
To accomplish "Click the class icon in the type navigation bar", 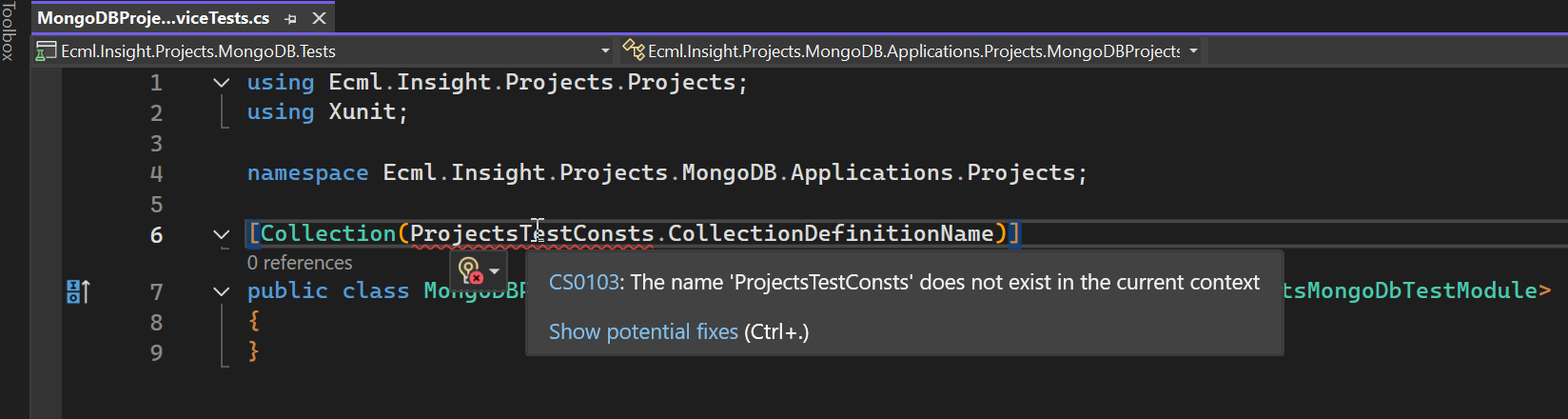I will (x=633, y=50).
